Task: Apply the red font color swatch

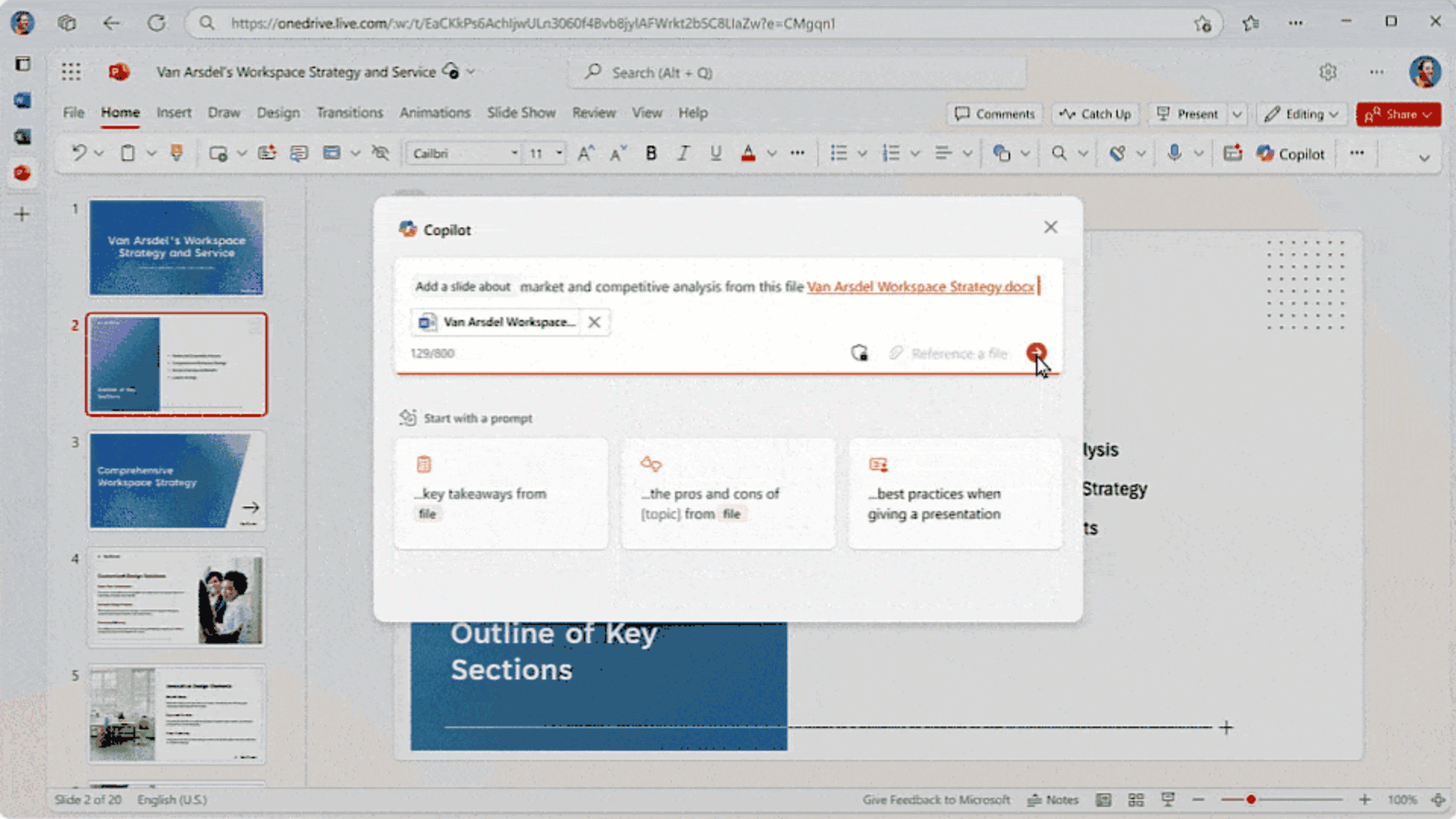Action: point(748,153)
